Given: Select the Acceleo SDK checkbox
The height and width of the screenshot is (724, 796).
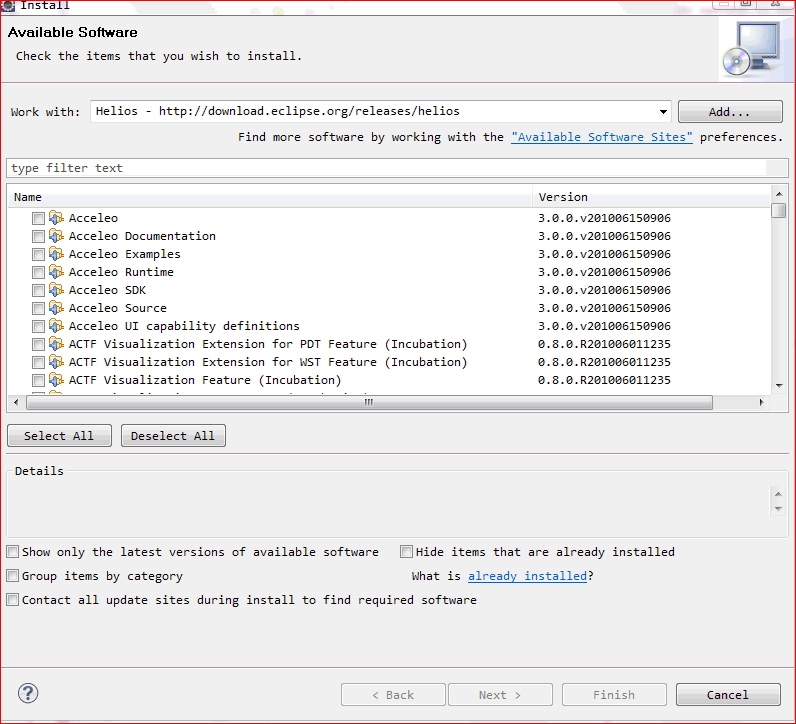Looking at the screenshot, I should coord(38,290).
